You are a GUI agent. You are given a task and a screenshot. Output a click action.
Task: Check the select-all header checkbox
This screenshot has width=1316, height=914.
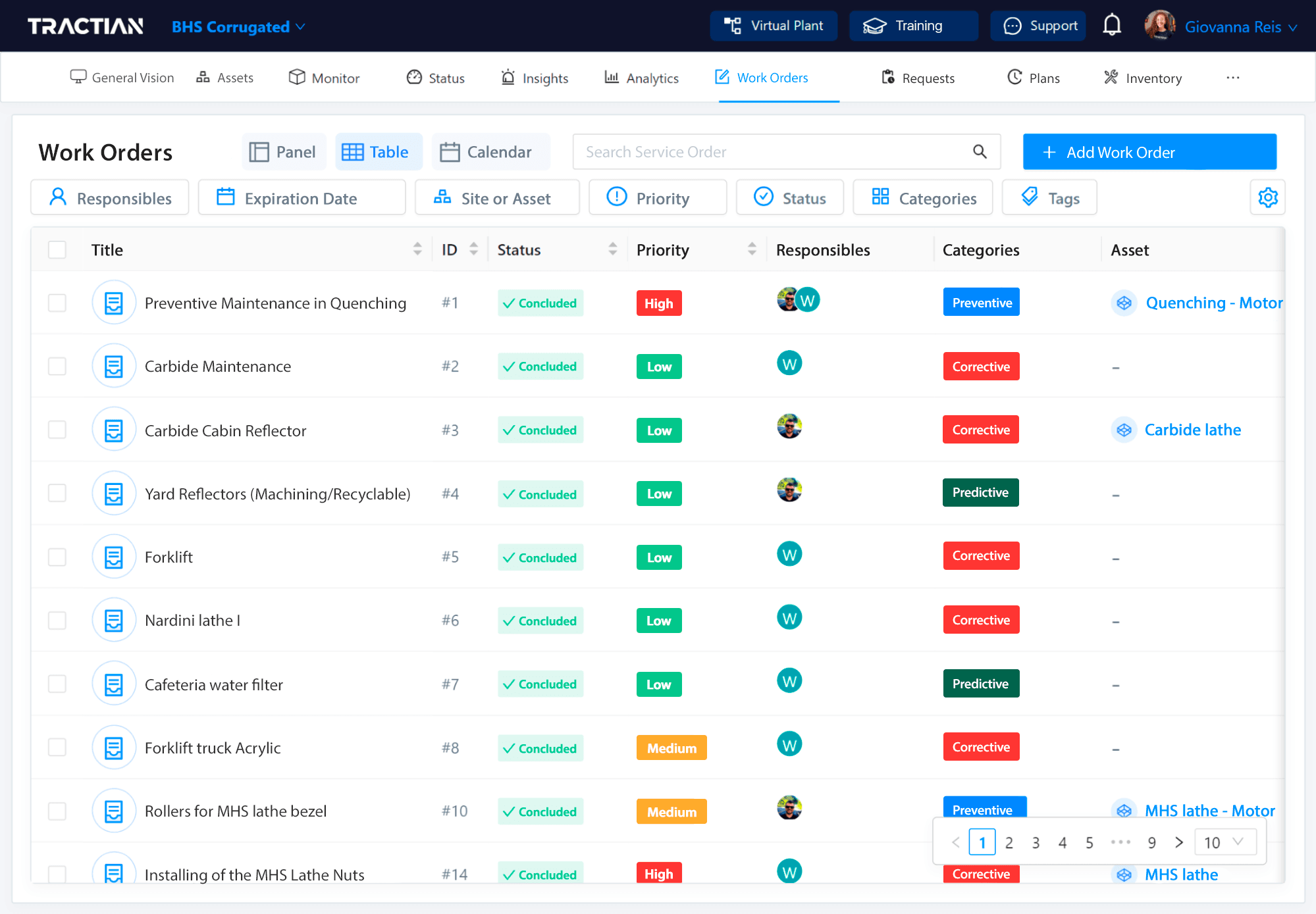click(57, 250)
